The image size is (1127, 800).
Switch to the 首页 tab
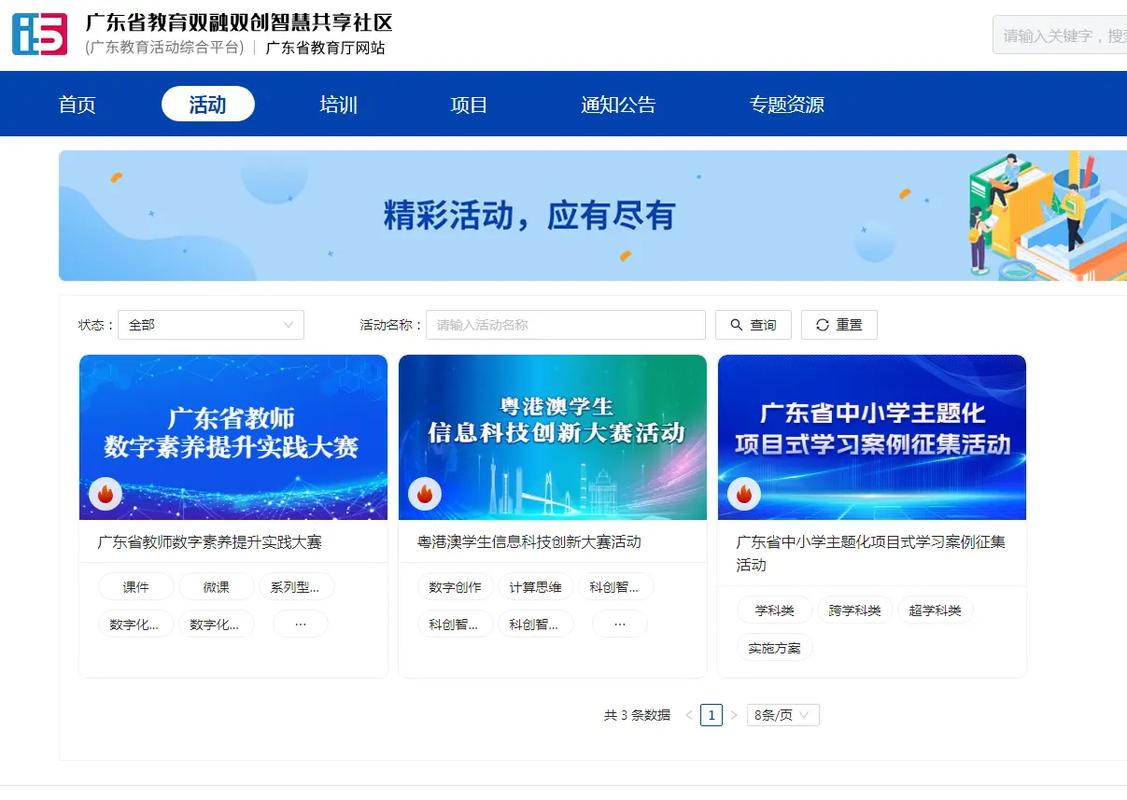(x=77, y=103)
